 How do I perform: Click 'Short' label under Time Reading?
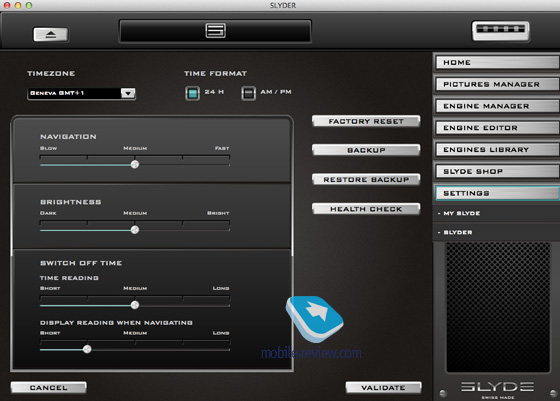pyautogui.click(x=50, y=288)
